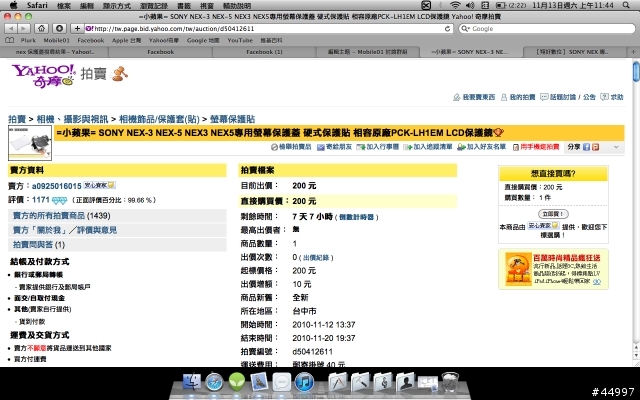
Task: Click the Yahoo auction gavel logo
Action: tap(120, 74)
